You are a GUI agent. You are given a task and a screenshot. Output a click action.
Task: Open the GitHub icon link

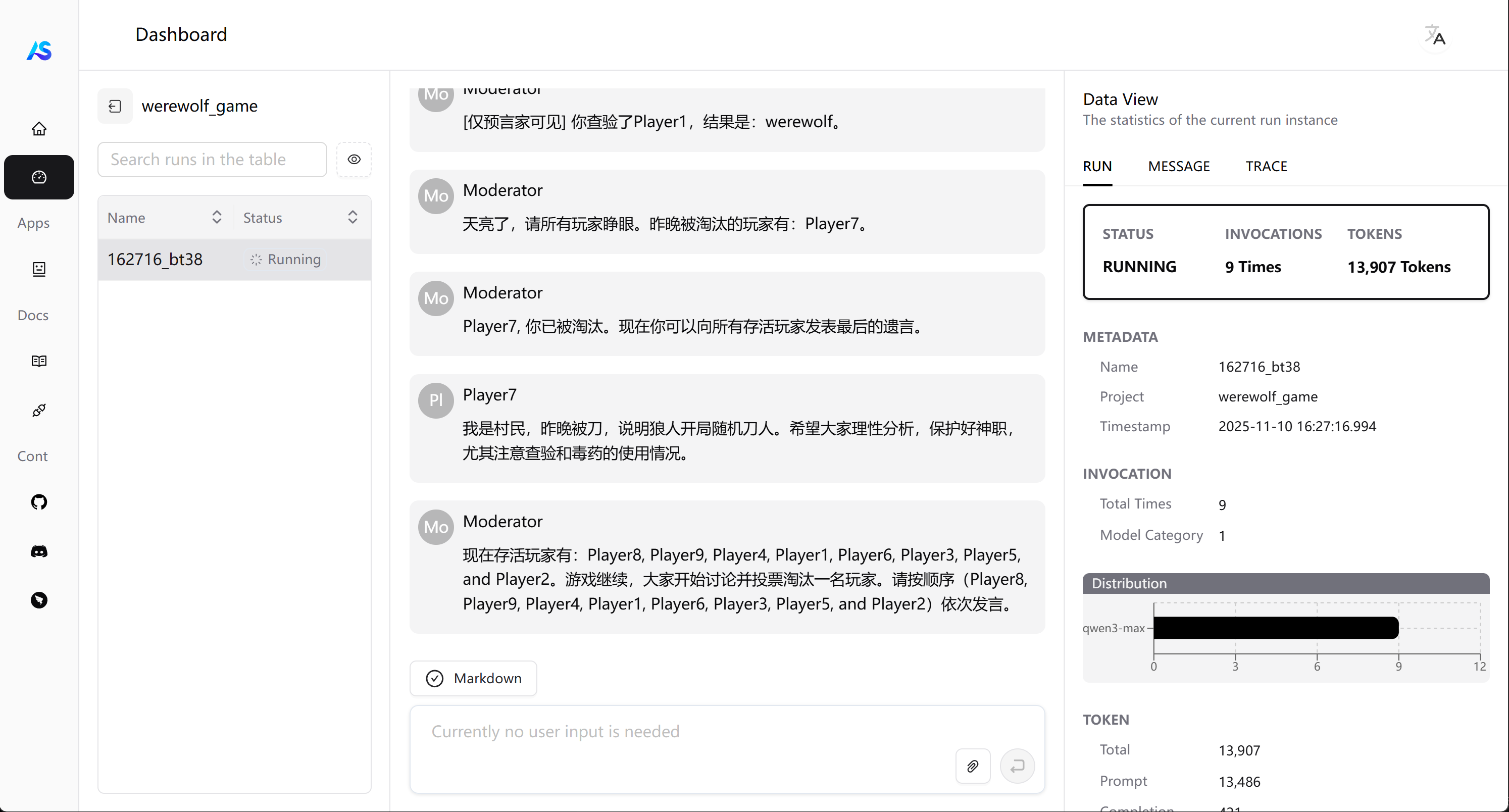pyautogui.click(x=39, y=502)
